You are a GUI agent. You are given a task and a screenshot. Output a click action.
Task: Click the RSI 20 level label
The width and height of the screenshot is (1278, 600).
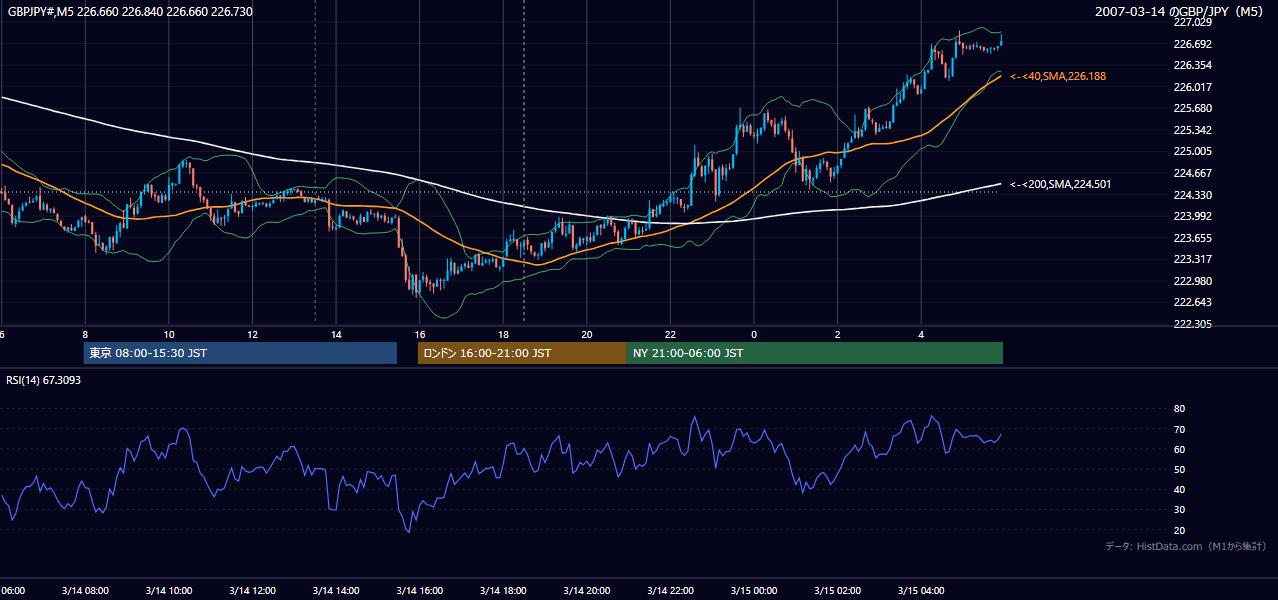point(1179,530)
